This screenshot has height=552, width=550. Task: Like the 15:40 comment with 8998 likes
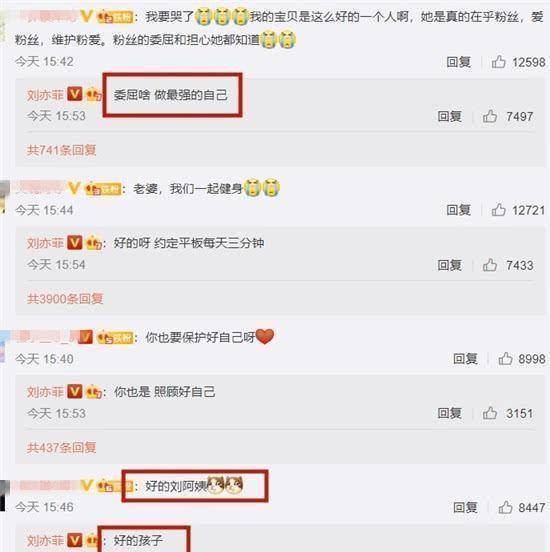(505, 359)
